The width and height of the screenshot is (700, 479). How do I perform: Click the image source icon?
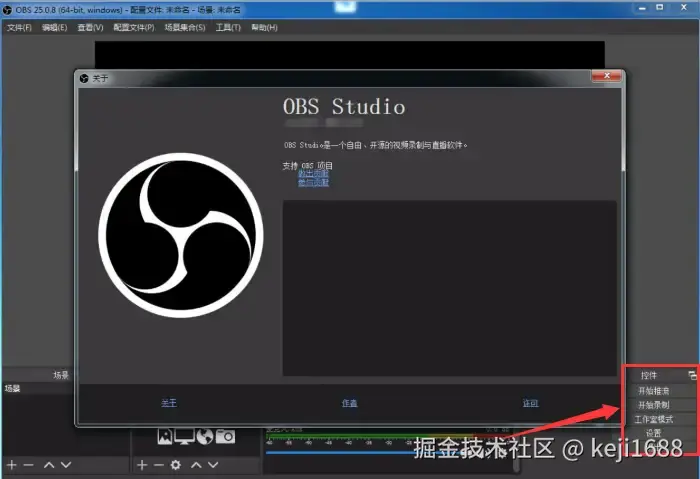(x=165, y=436)
